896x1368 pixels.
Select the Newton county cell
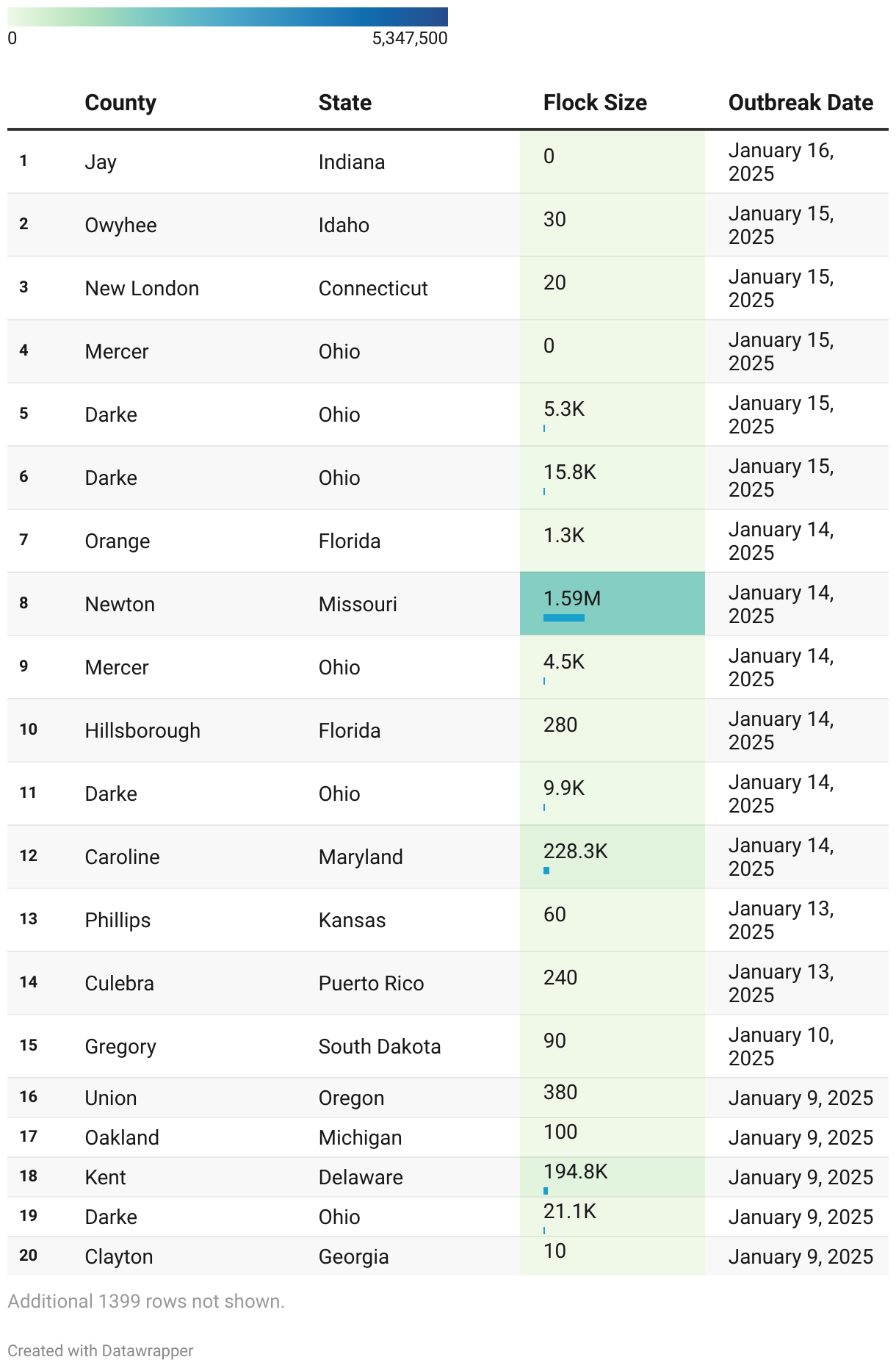(120, 604)
